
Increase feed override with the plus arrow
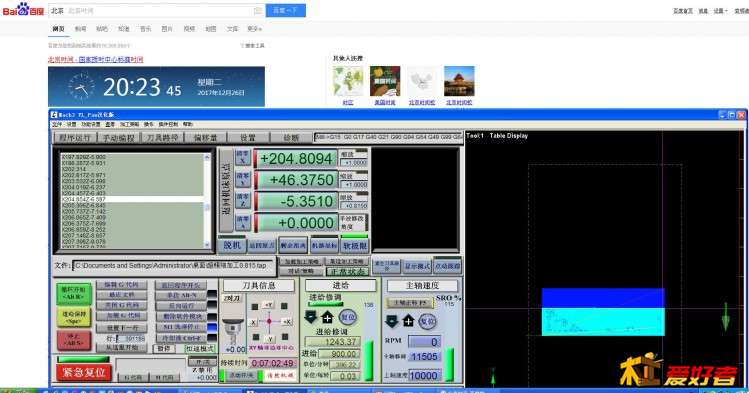(x=328, y=317)
